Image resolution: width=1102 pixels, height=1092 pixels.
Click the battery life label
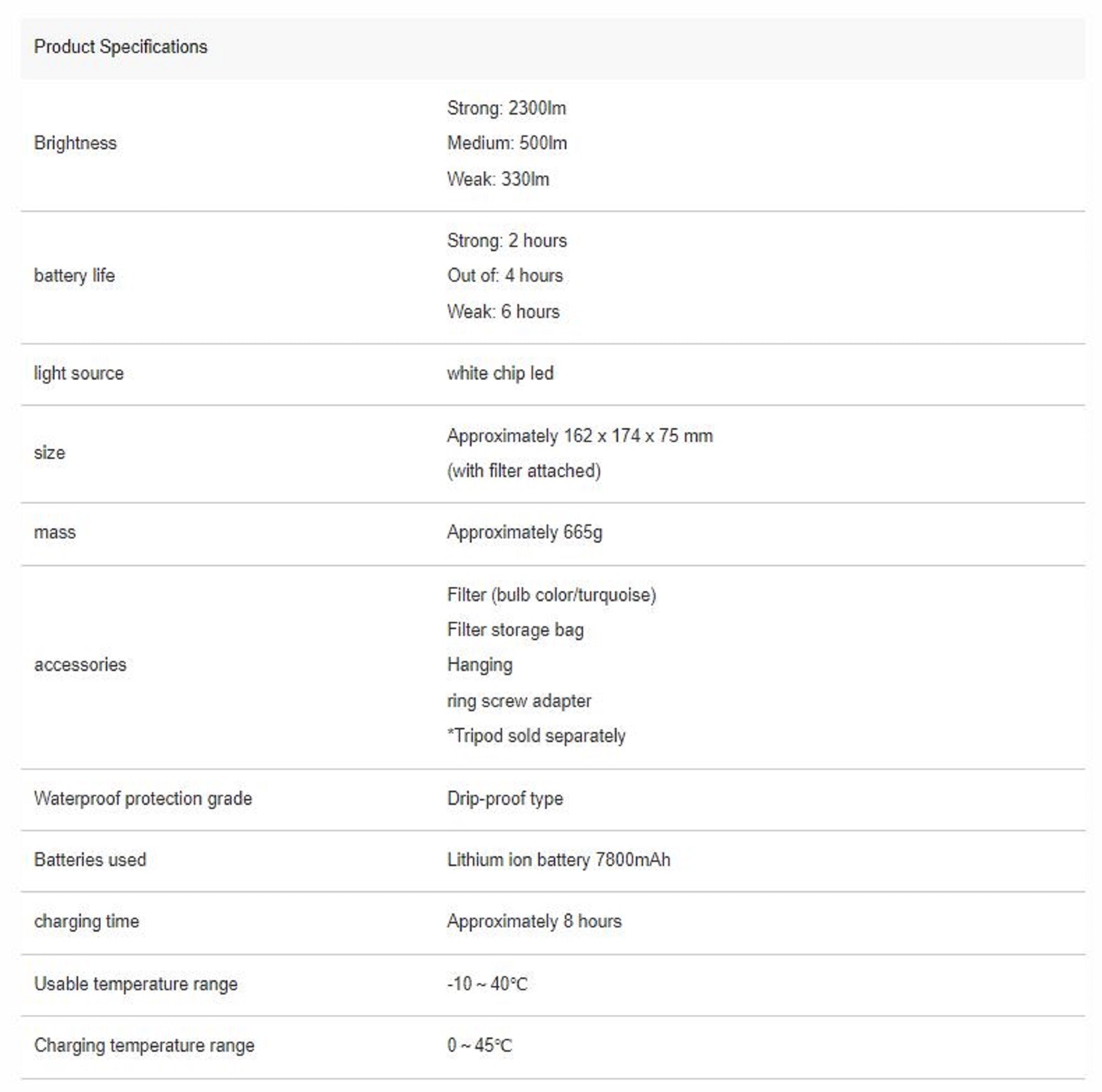[x=74, y=276]
